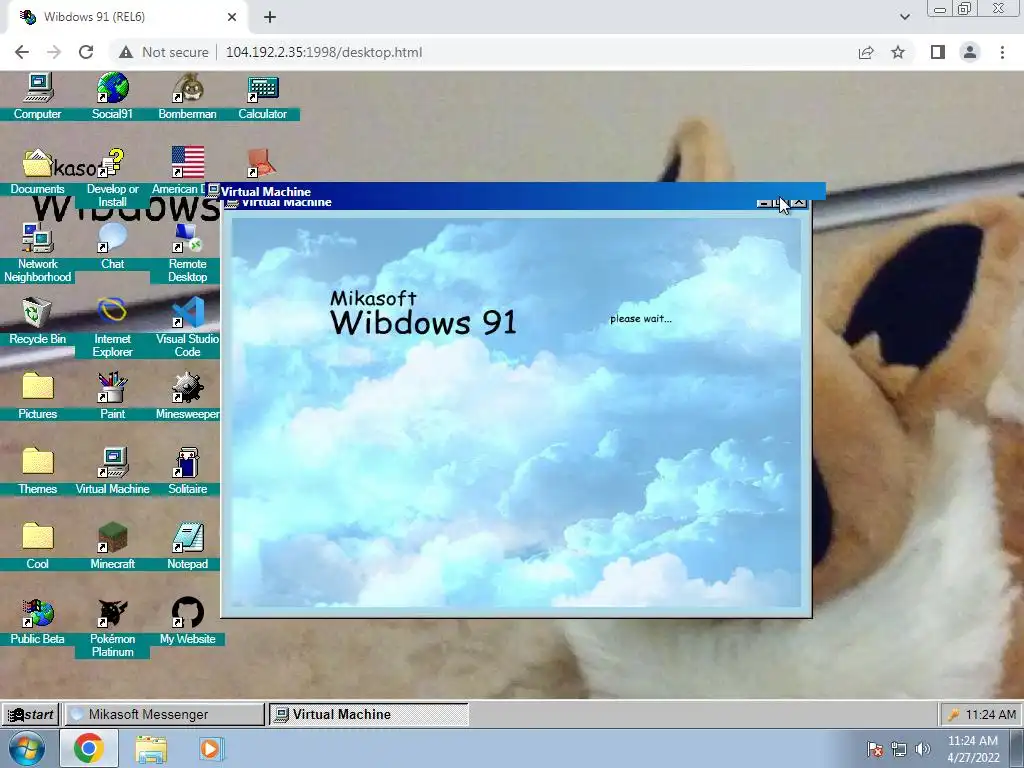
Task: Select the red folder icon beside the flag
Action: 263,162
